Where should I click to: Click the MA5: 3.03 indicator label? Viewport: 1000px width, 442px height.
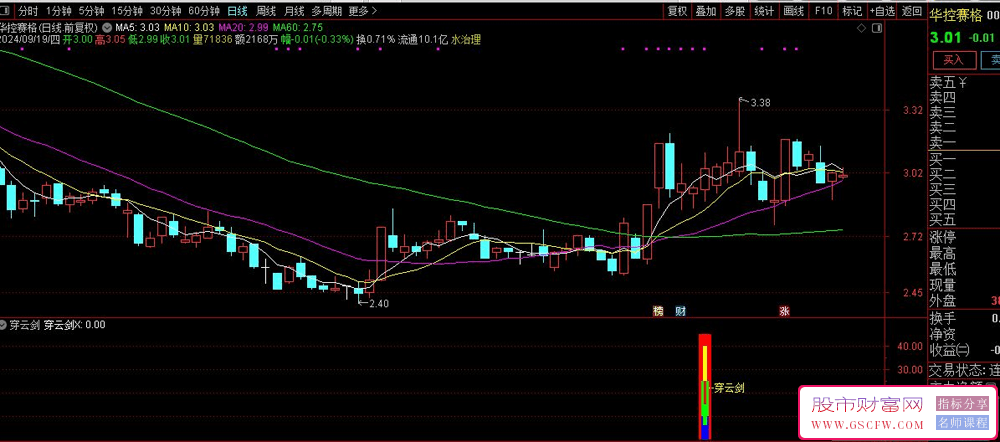click(x=137, y=28)
